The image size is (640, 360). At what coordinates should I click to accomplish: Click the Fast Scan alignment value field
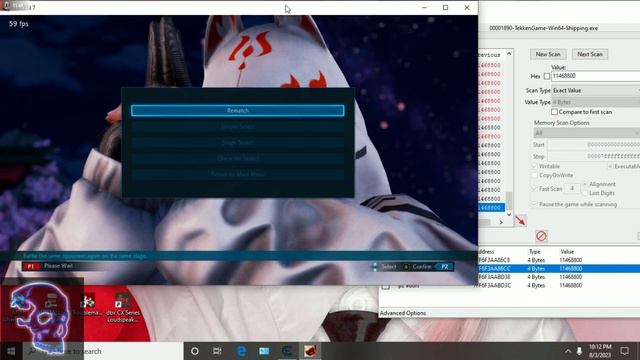click(572, 189)
